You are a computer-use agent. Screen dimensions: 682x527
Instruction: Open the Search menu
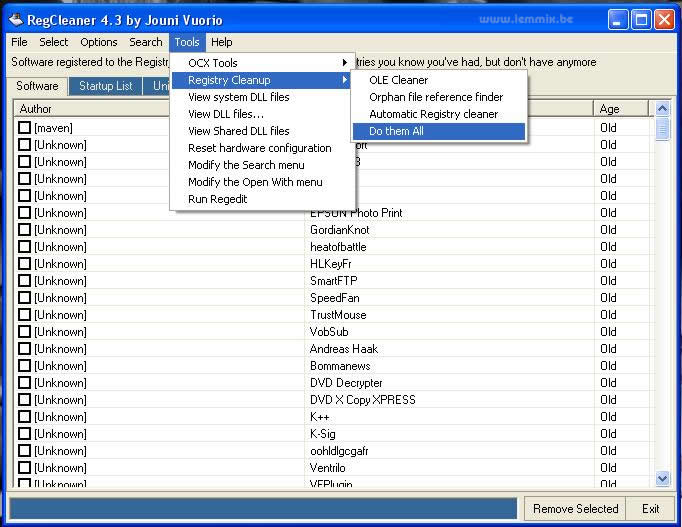pos(145,42)
